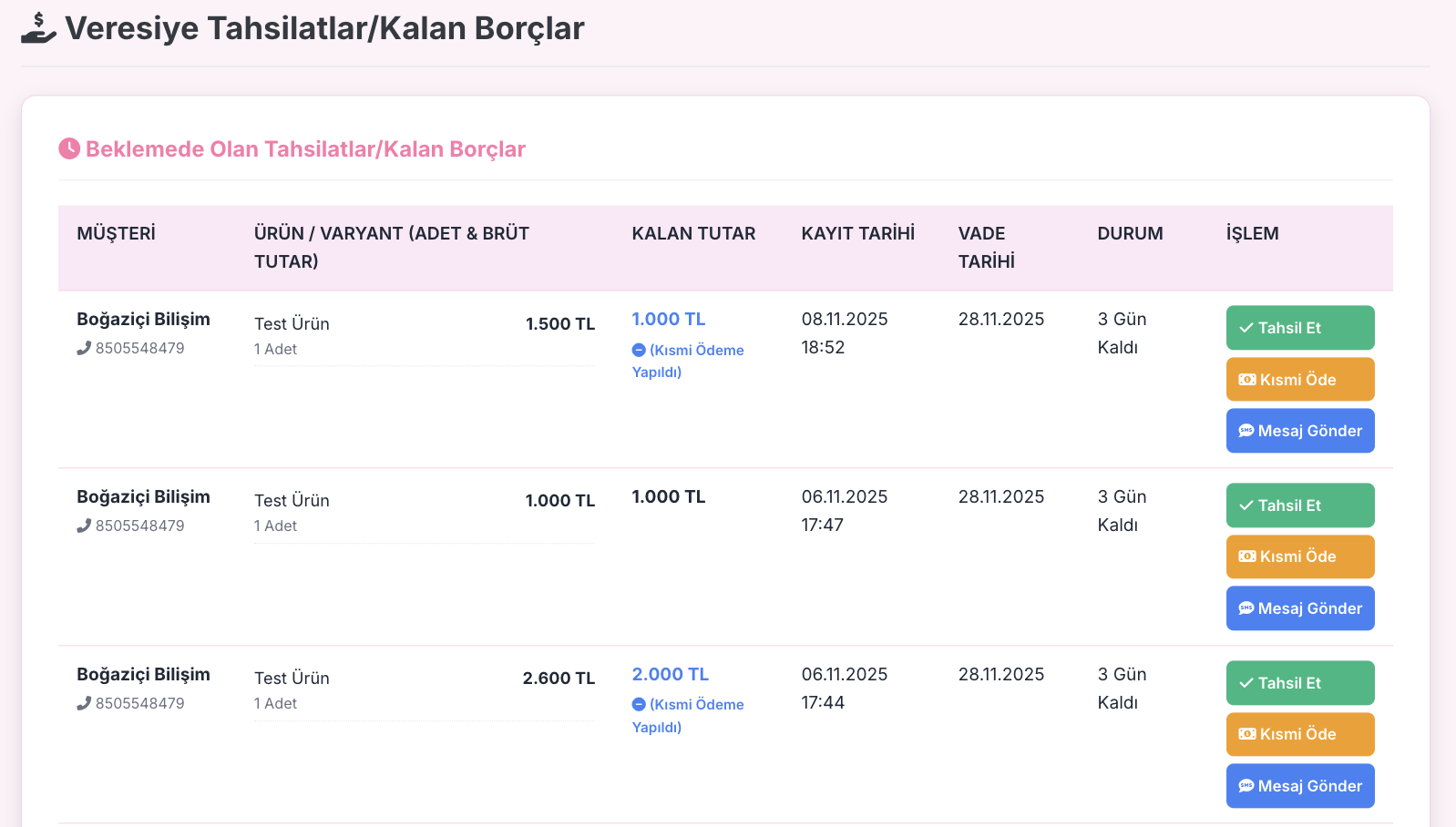Click Mesaj Gönder in the 17:47 row
This screenshot has width=1456, height=827.
[x=1299, y=608]
